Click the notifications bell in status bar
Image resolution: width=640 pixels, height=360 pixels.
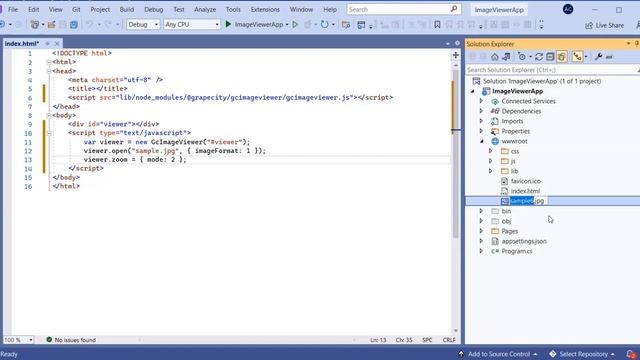631,354
